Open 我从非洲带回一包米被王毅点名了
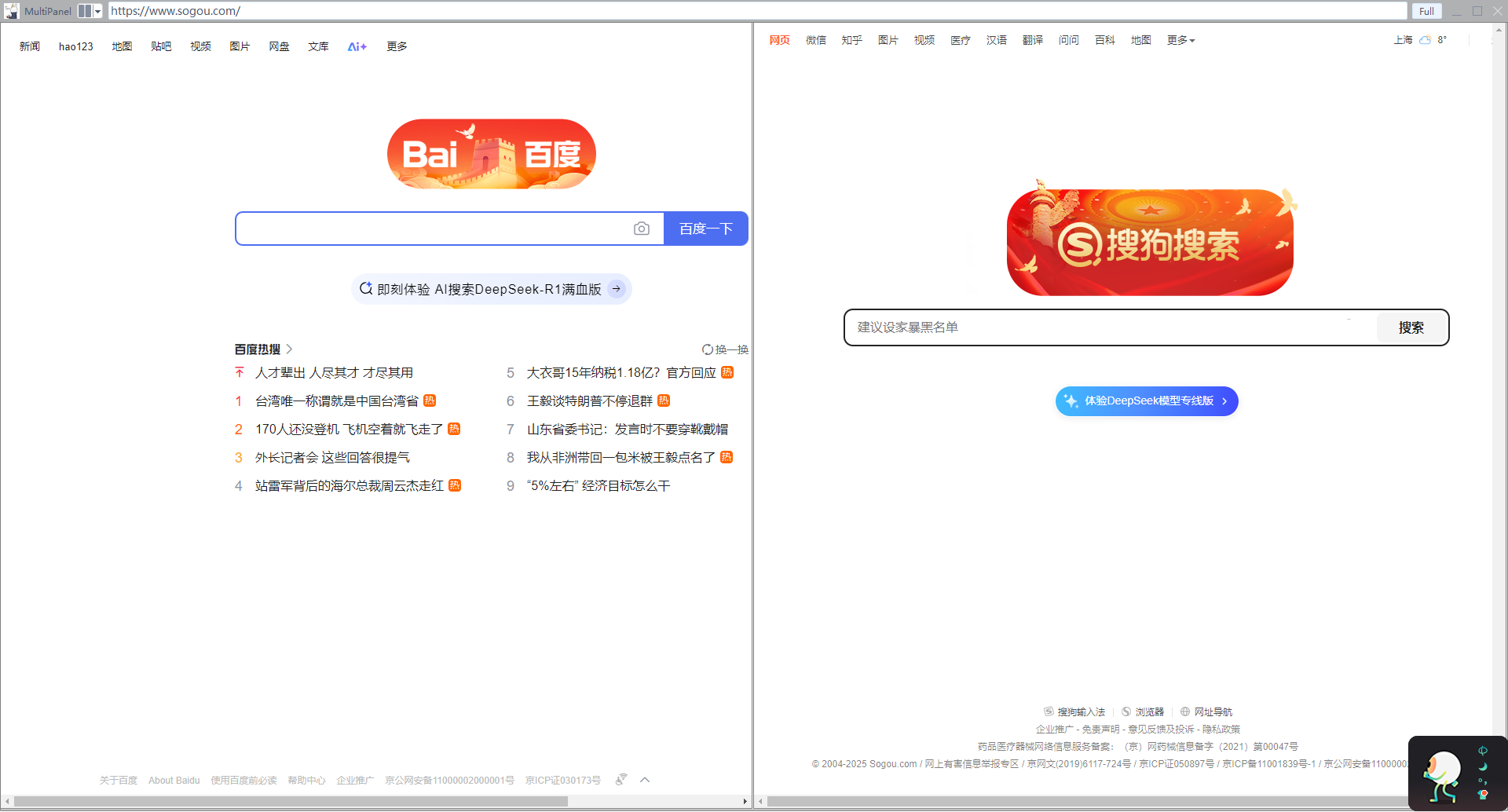This screenshot has width=1508, height=812. click(x=621, y=457)
